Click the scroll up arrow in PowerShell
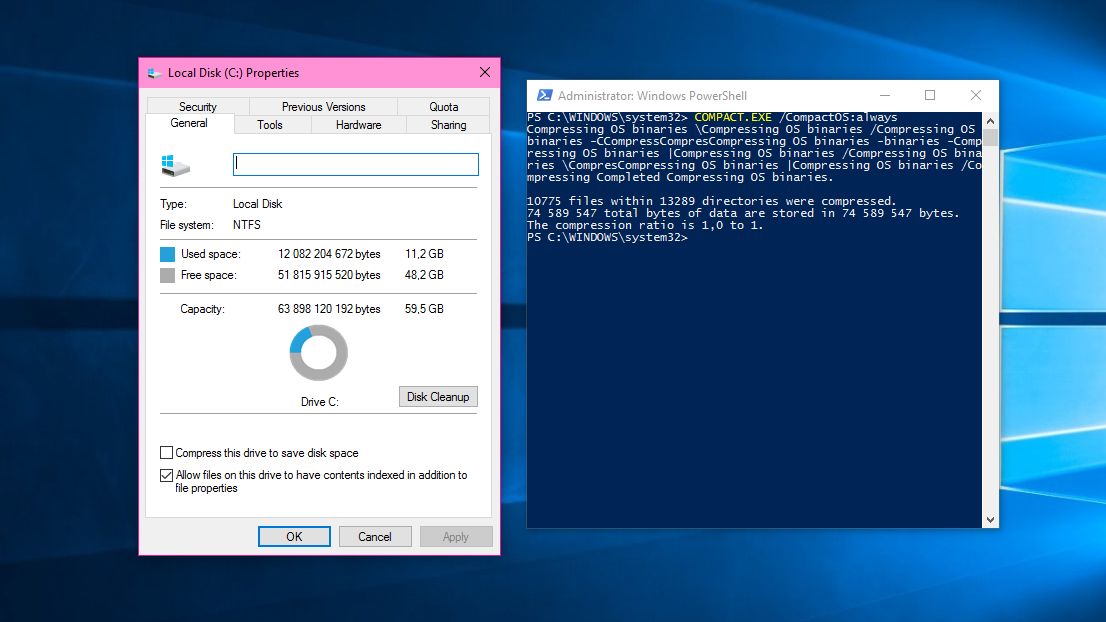This screenshot has width=1106, height=622. click(x=990, y=121)
